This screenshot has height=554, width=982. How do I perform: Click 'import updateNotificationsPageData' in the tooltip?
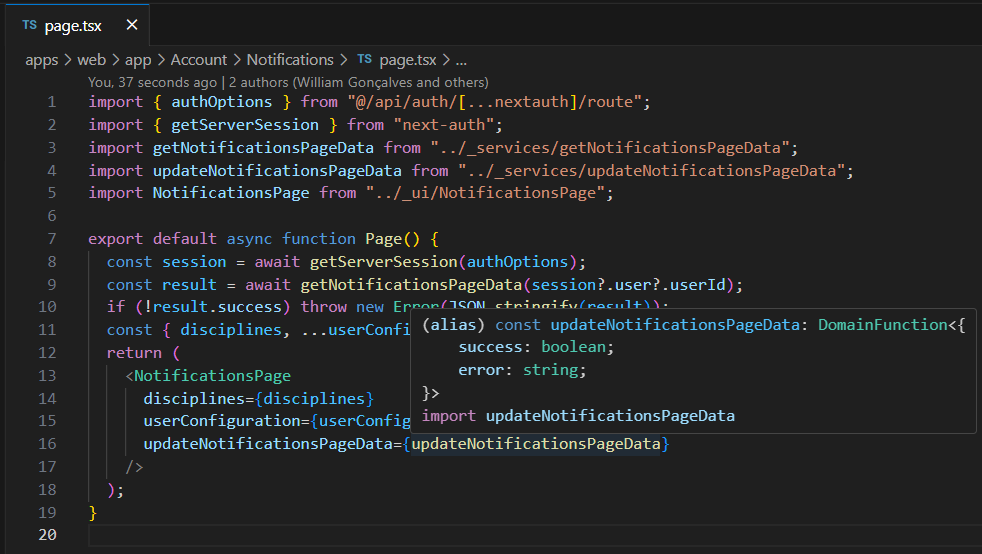coord(578,416)
